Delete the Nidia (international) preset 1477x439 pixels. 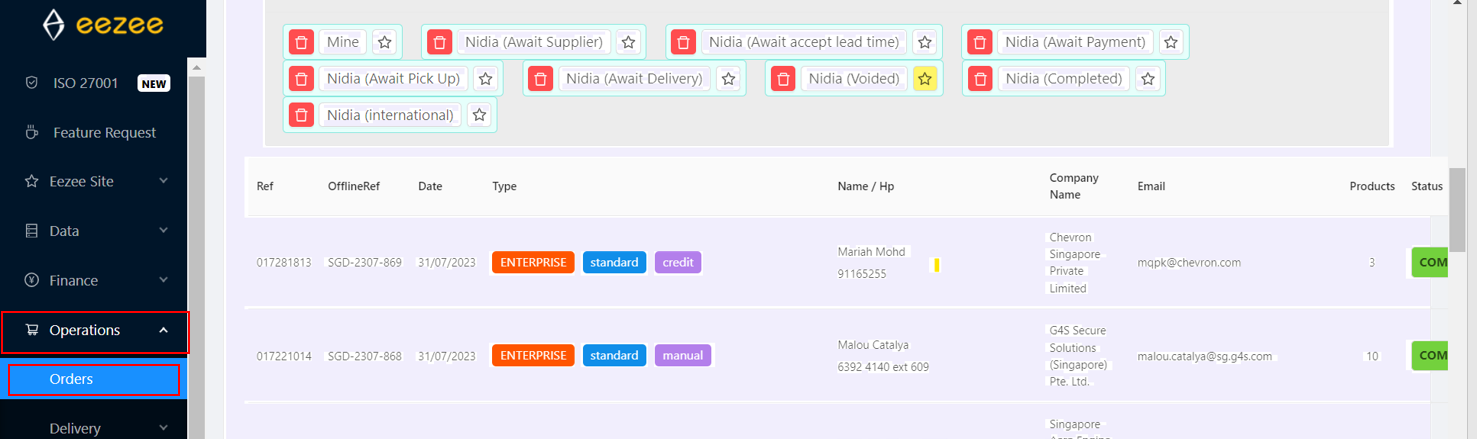coord(301,115)
